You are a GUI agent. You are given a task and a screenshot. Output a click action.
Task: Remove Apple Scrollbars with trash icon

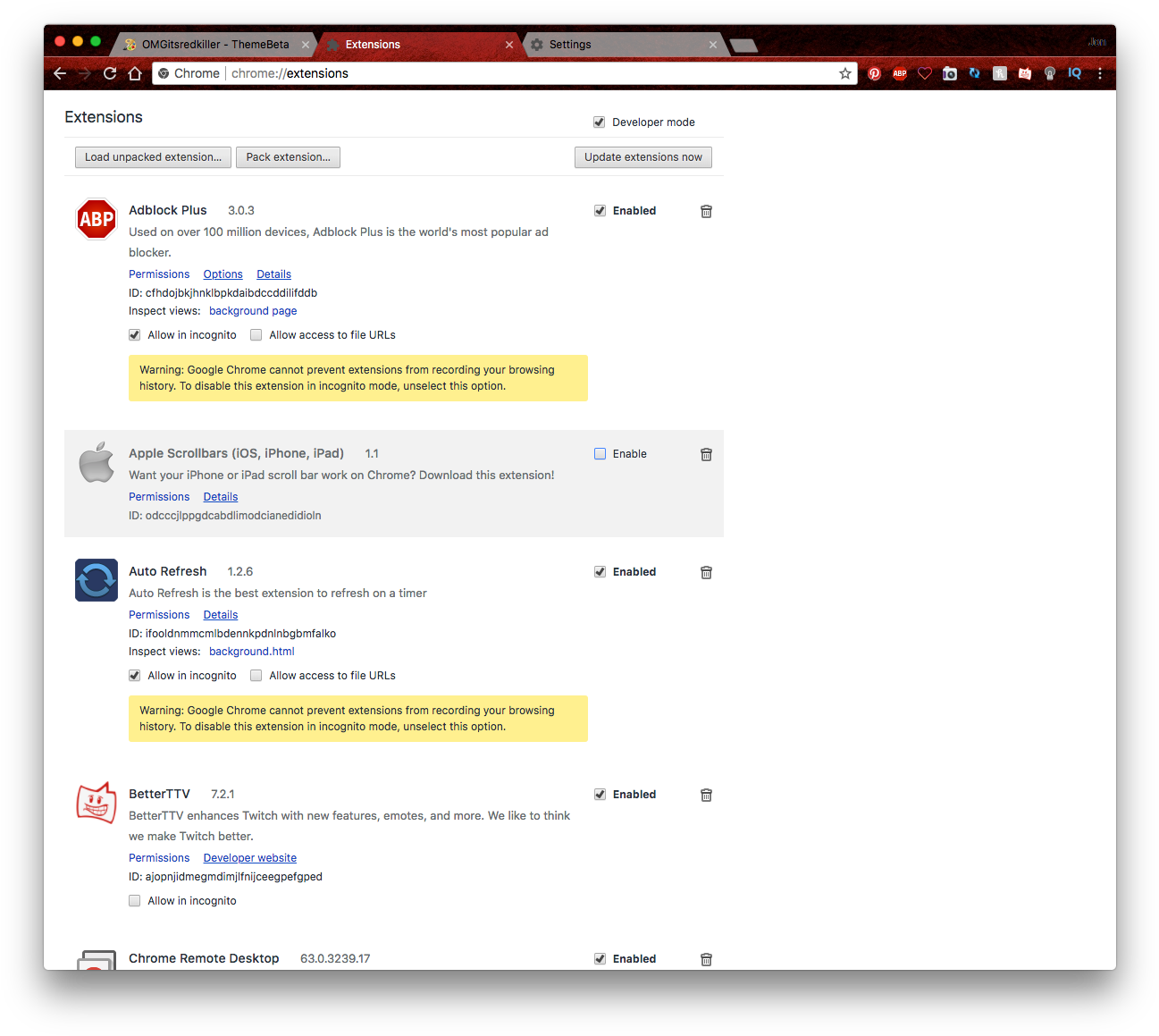point(706,454)
